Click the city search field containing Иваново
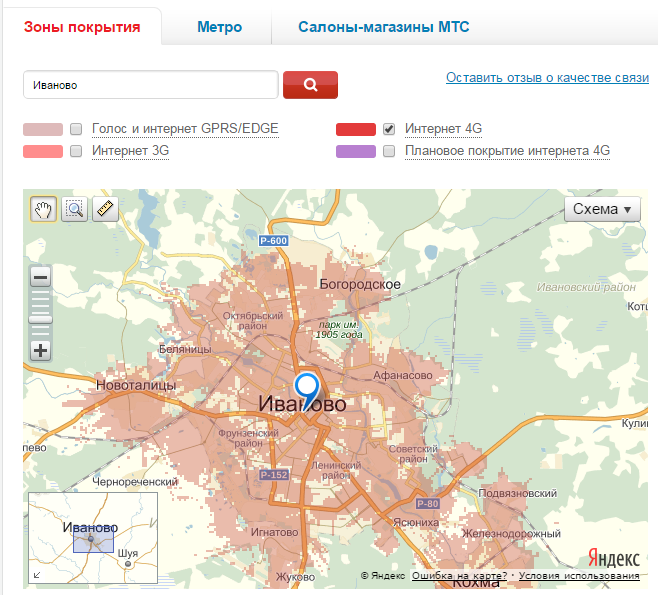The width and height of the screenshot is (658, 595). [150, 85]
